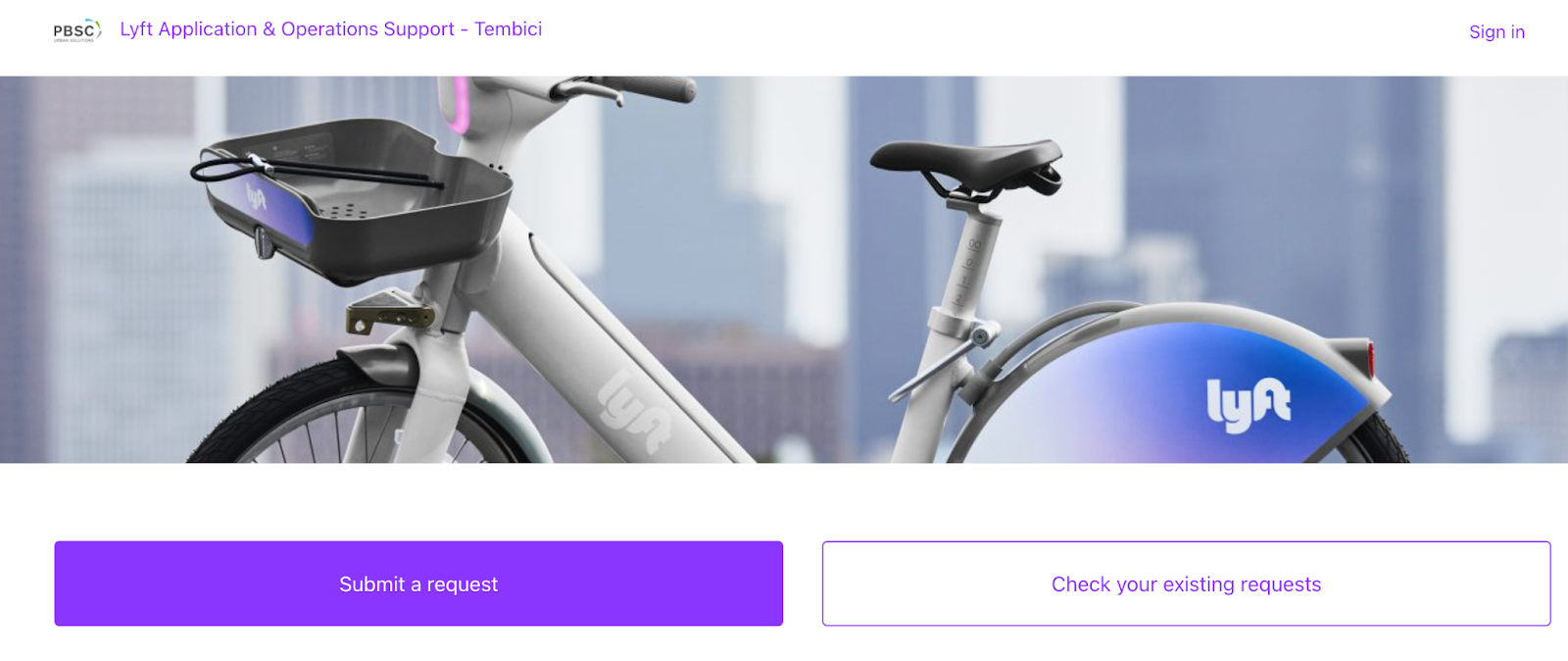Screen dimensions: 1568x661
Task: Click the Submit a request button
Action: (418, 584)
